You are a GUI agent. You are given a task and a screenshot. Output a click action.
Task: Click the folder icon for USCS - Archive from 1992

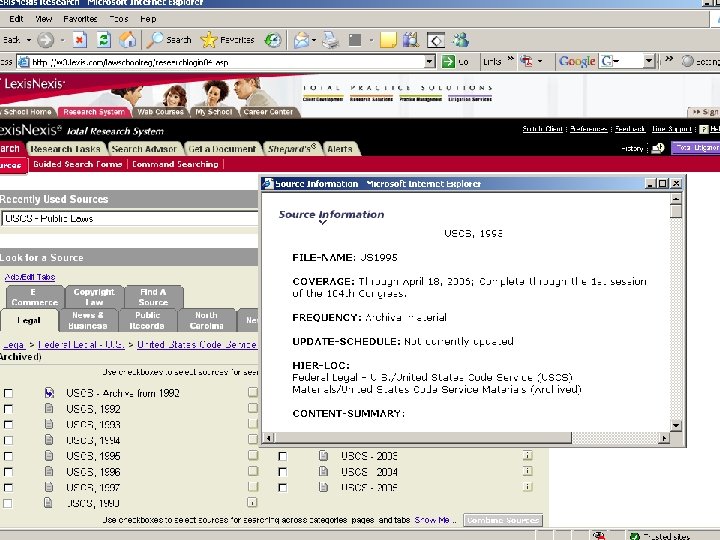49,393
